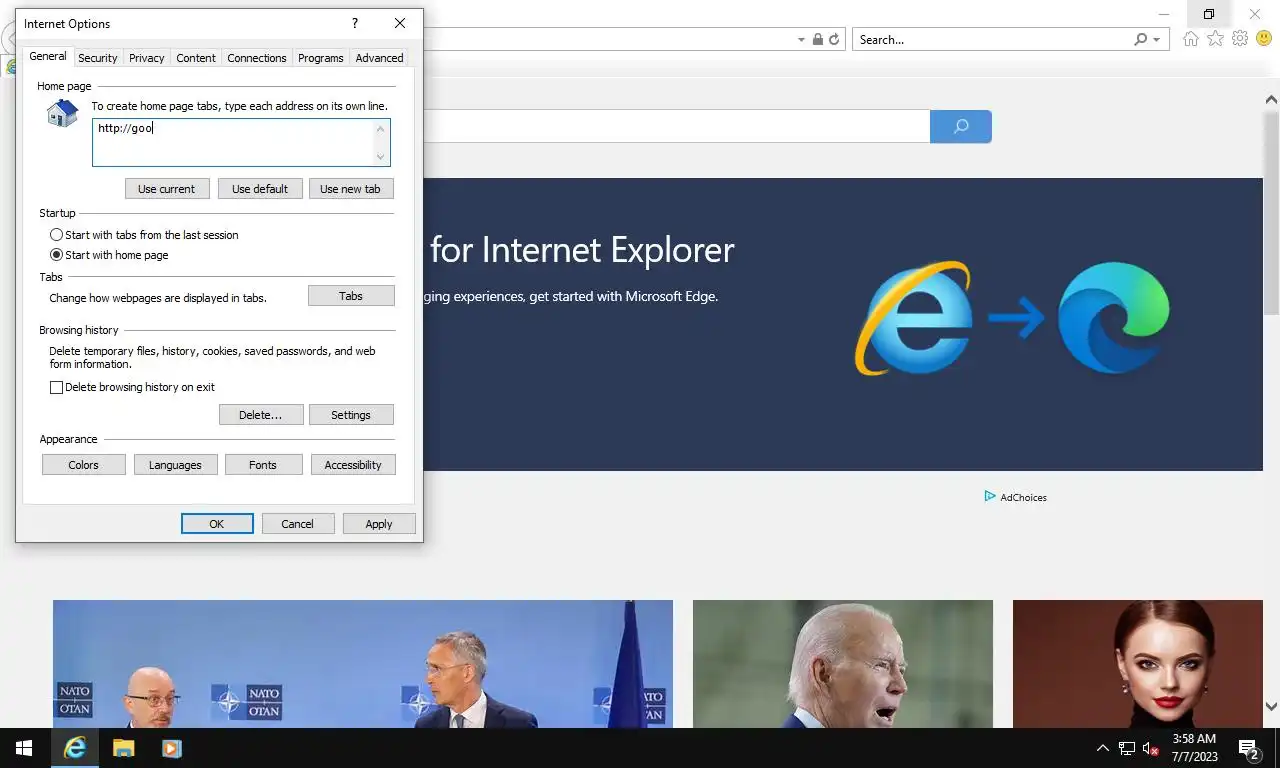Minimize the Internet Explorer window
The width and height of the screenshot is (1280, 768).
click(x=1163, y=14)
